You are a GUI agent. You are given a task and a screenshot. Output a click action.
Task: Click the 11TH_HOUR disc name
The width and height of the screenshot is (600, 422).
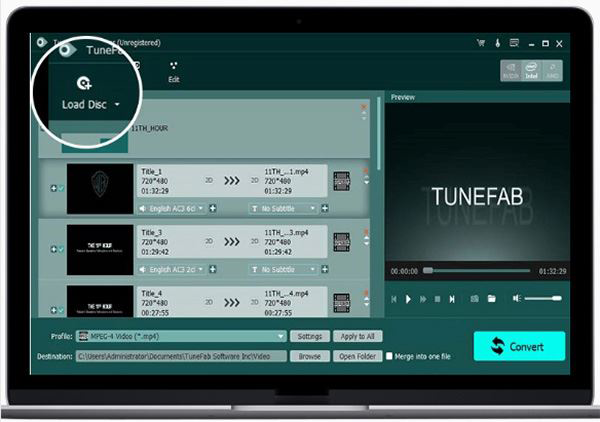click(x=150, y=129)
